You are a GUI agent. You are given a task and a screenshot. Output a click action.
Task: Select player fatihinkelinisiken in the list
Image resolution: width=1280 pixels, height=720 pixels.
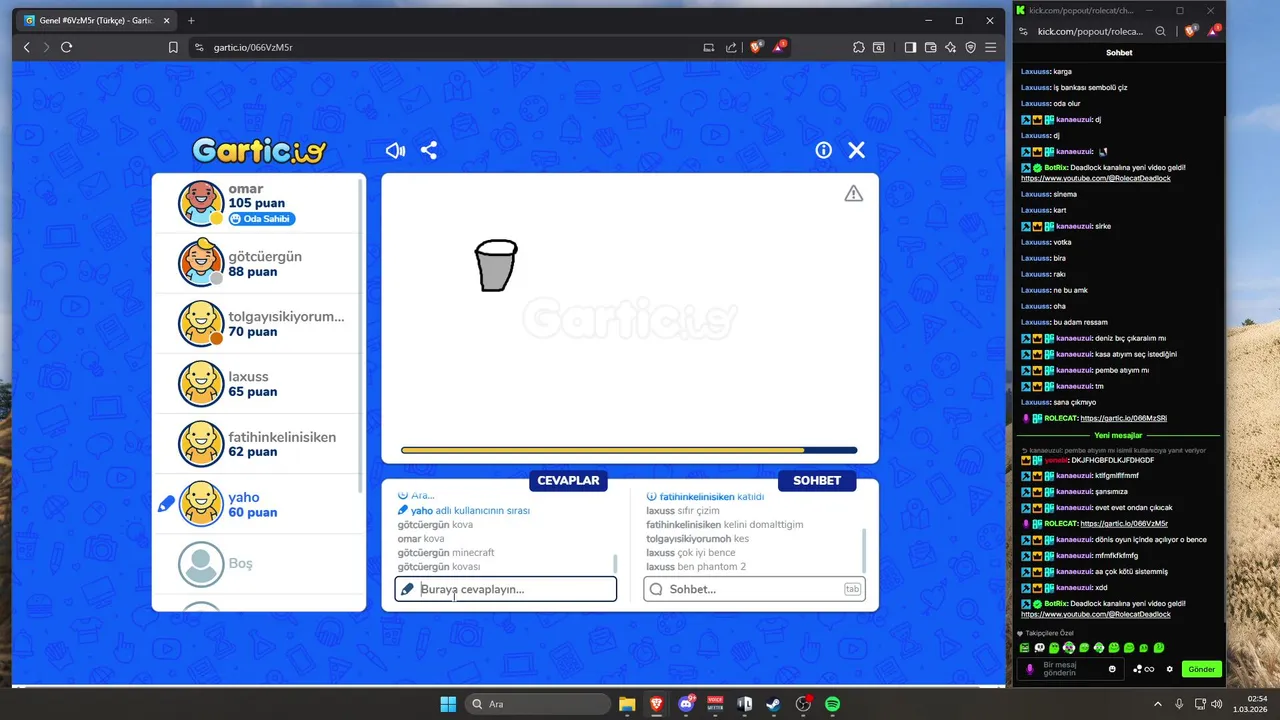pyautogui.click(x=258, y=444)
